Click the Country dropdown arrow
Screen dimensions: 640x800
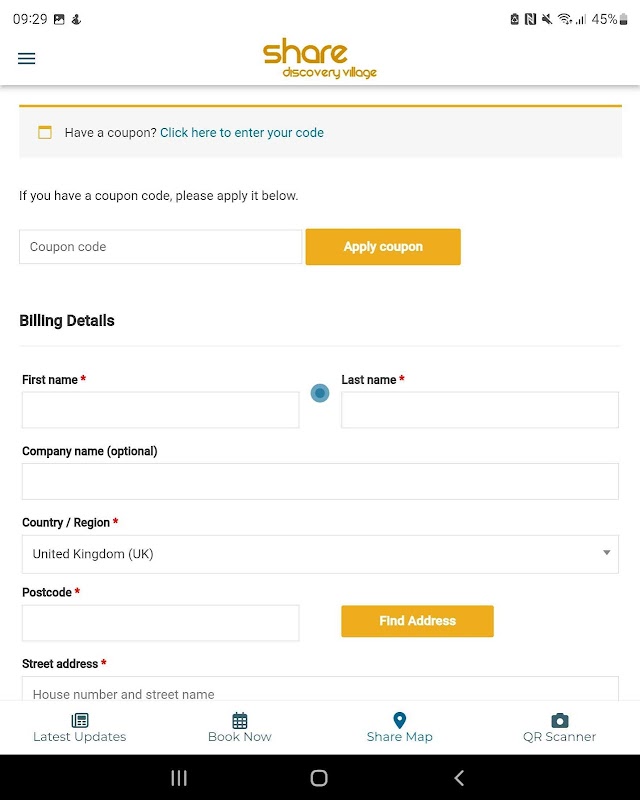point(606,553)
